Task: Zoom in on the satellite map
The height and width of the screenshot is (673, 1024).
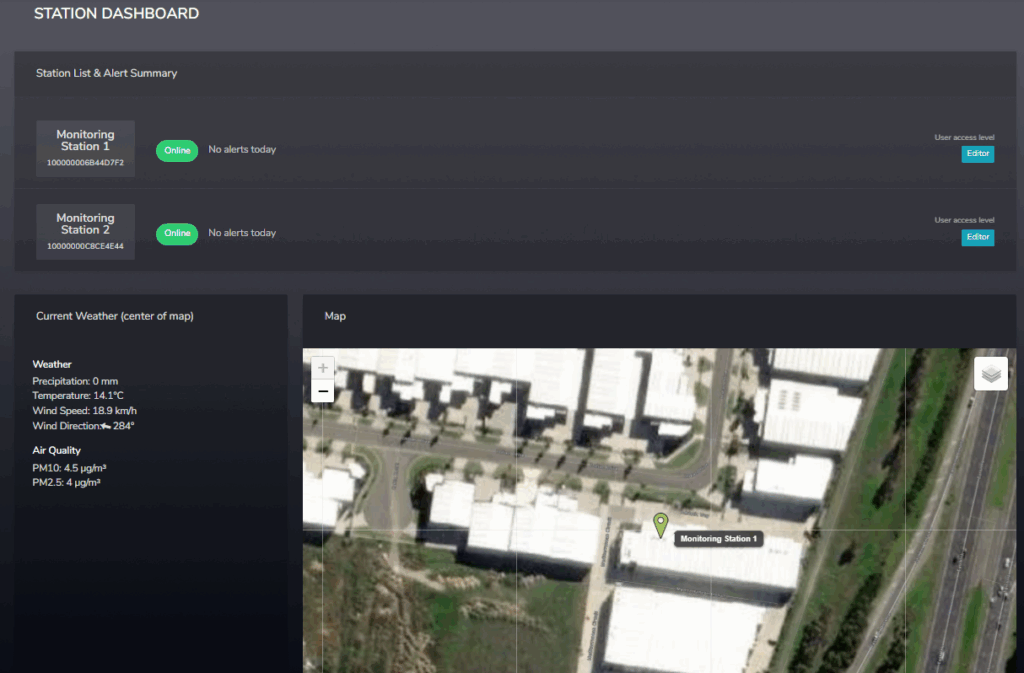Action: [322, 367]
